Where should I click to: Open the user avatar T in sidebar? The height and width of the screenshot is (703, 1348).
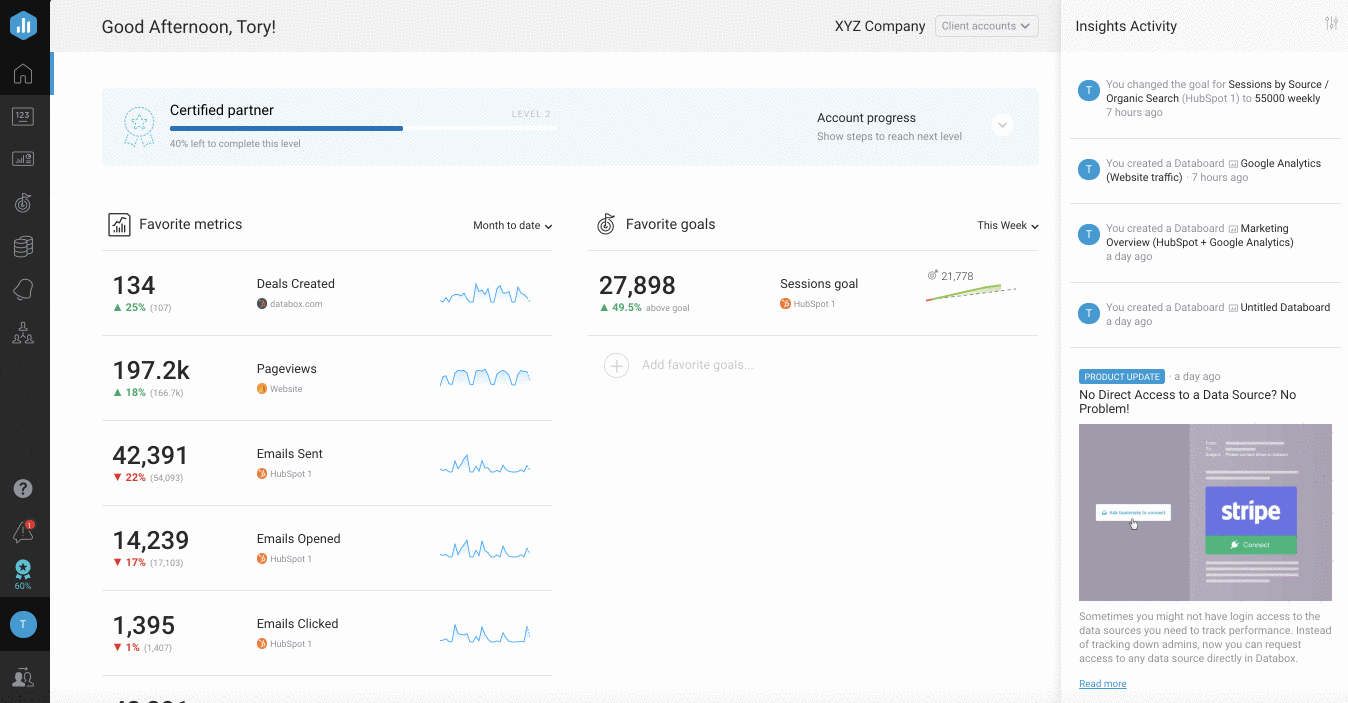[x=23, y=624]
